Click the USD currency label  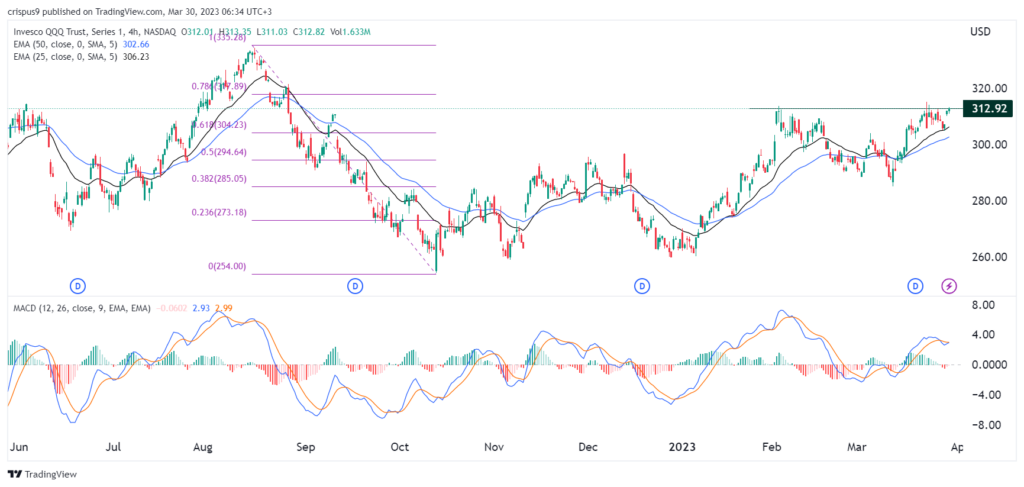980,31
